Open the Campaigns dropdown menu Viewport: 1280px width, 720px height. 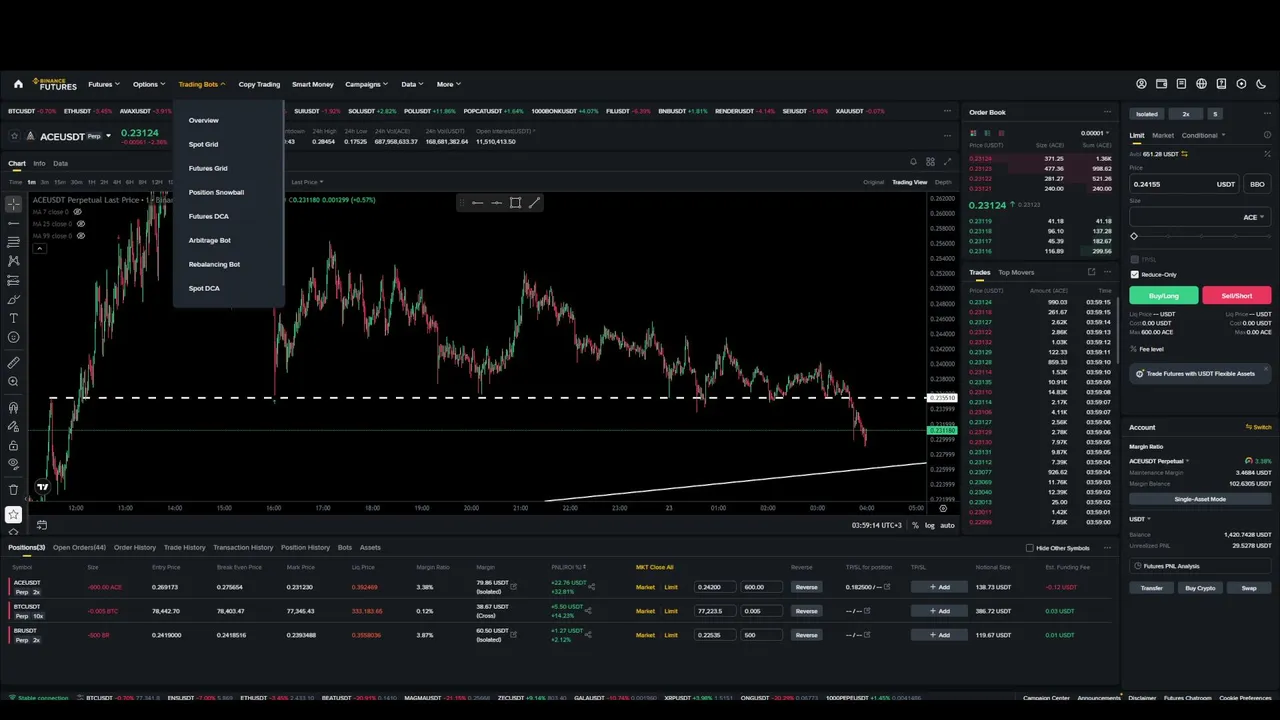pos(367,84)
